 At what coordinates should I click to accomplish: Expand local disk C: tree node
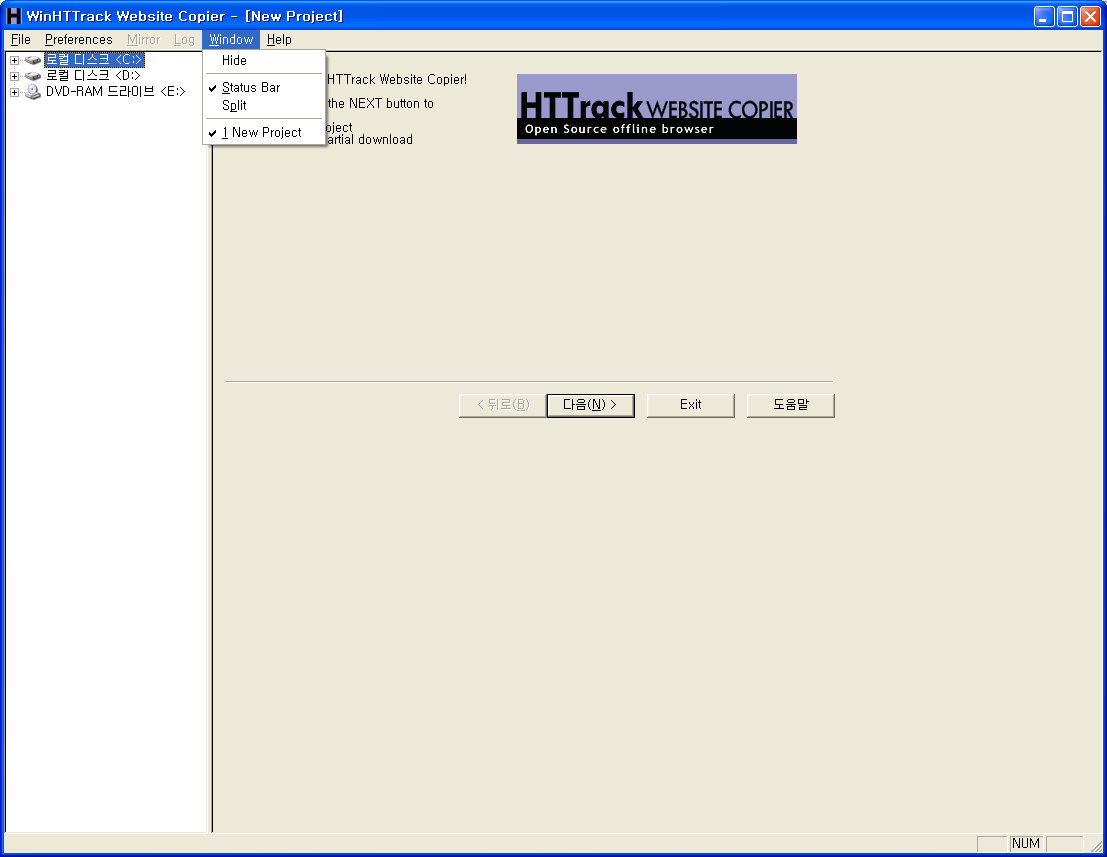coord(14,60)
